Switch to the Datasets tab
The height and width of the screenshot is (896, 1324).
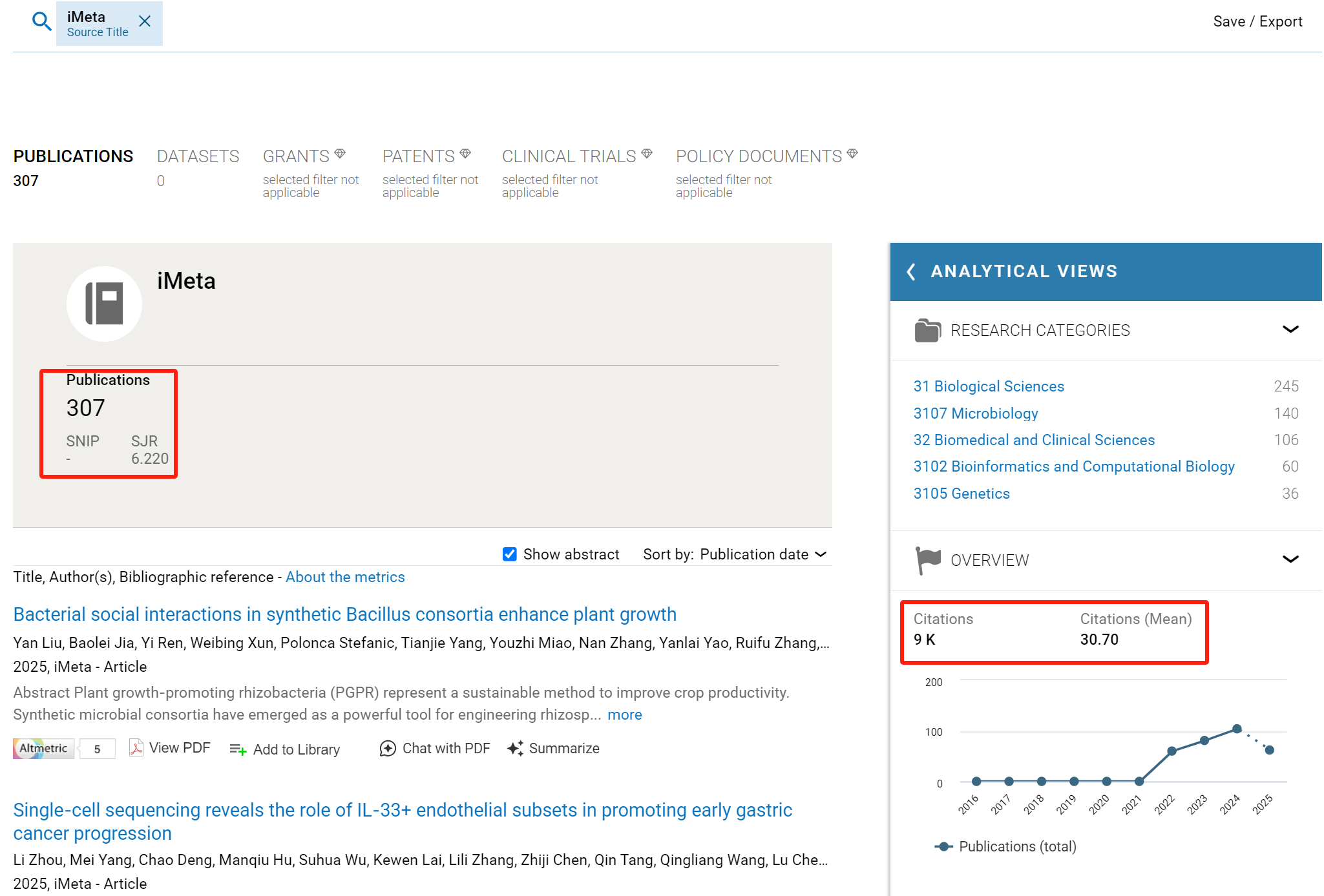(x=198, y=156)
